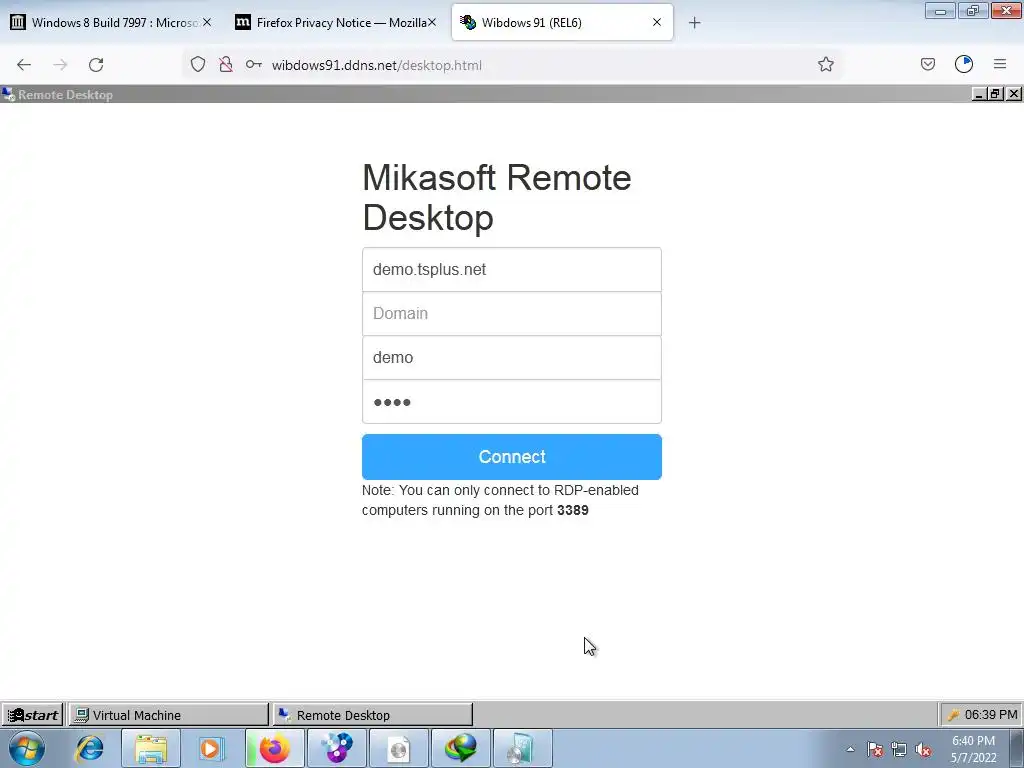Click the insecure connection lock icon
This screenshot has width=1024, height=768.
[x=226, y=65]
